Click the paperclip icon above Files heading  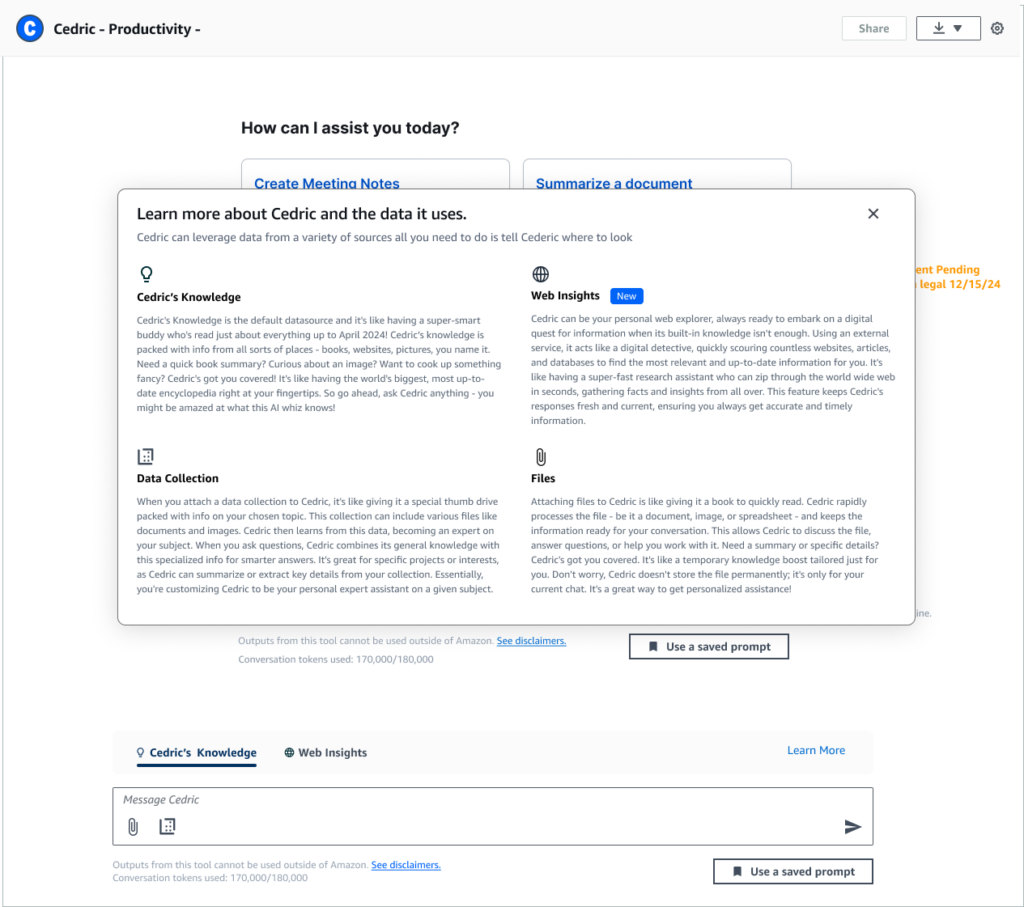click(540, 457)
